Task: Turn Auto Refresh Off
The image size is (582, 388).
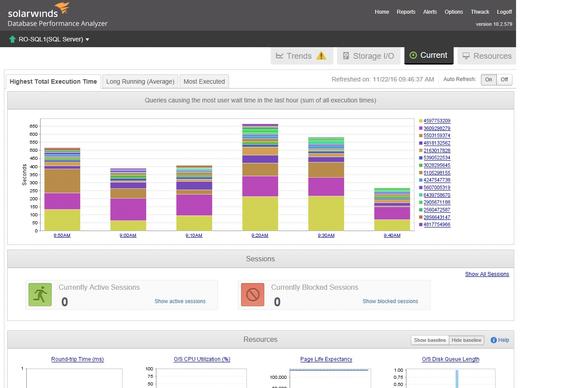Action: 504,79
